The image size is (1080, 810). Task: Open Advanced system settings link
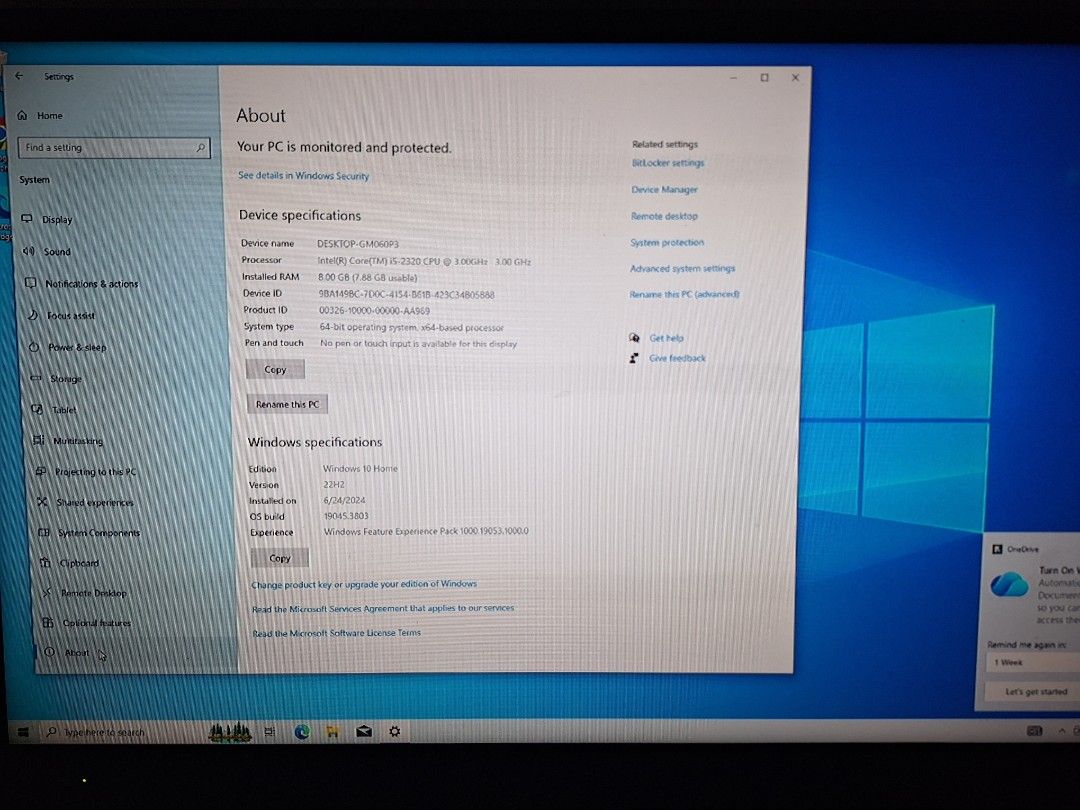pyautogui.click(x=683, y=269)
